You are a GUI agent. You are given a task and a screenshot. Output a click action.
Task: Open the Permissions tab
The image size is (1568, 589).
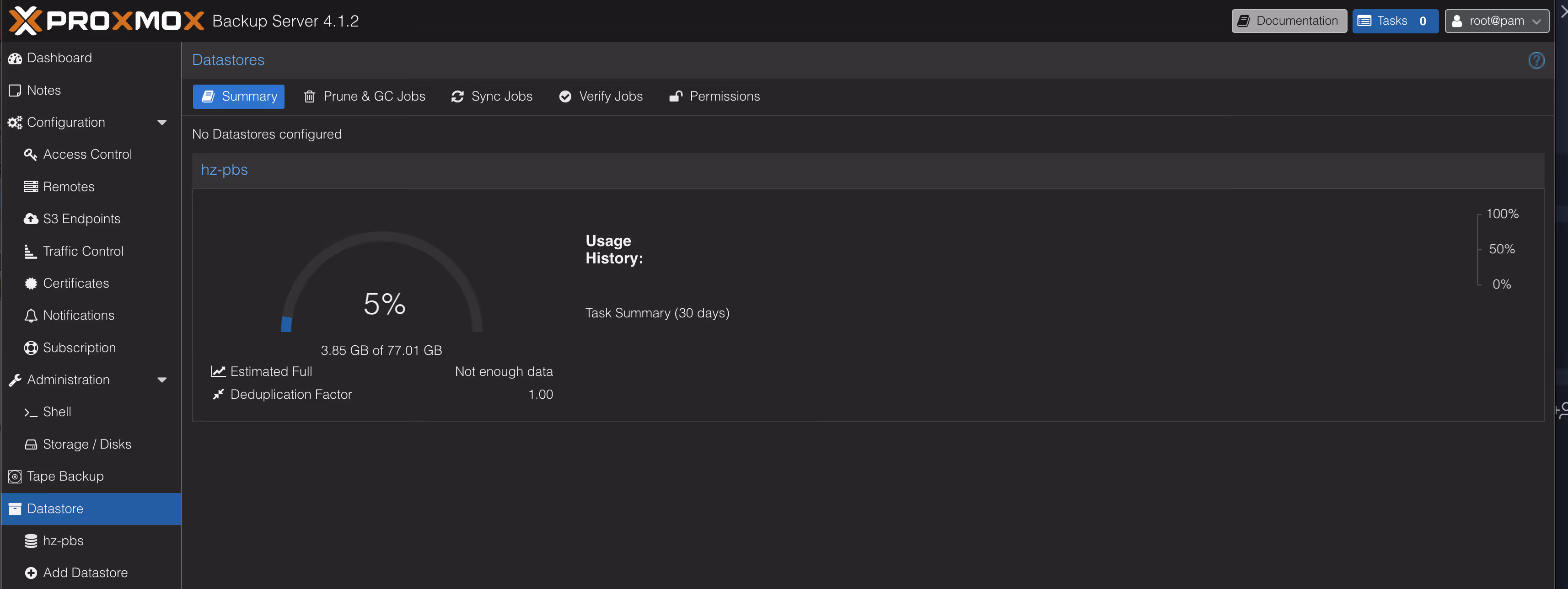[714, 96]
